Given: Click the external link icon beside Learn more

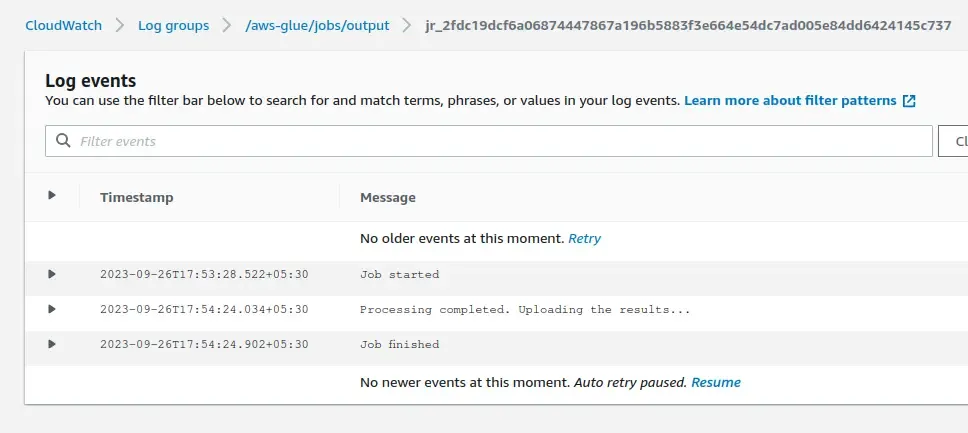Looking at the screenshot, I should click(x=909, y=101).
